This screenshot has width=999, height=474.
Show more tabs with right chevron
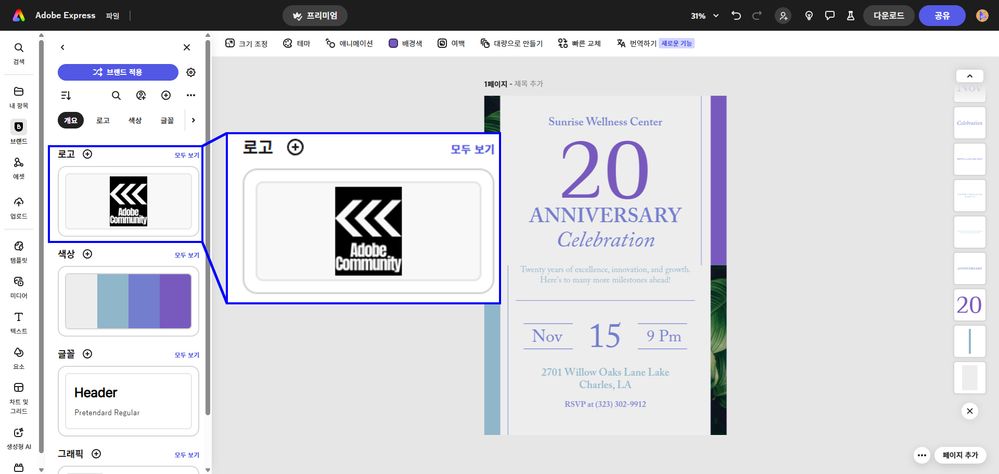(x=194, y=120)
